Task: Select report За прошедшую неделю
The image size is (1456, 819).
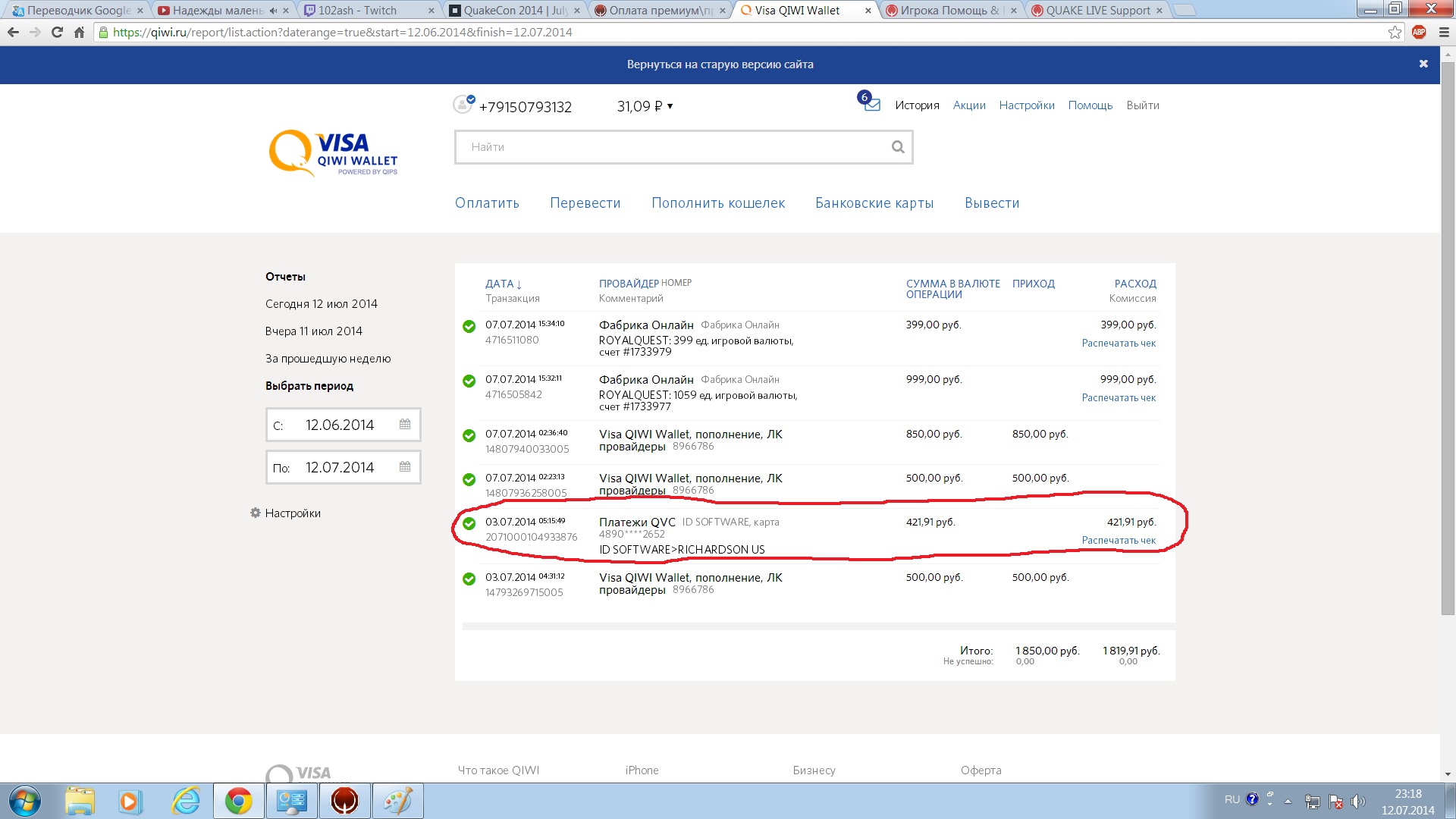Action: [x=328, y=358]
